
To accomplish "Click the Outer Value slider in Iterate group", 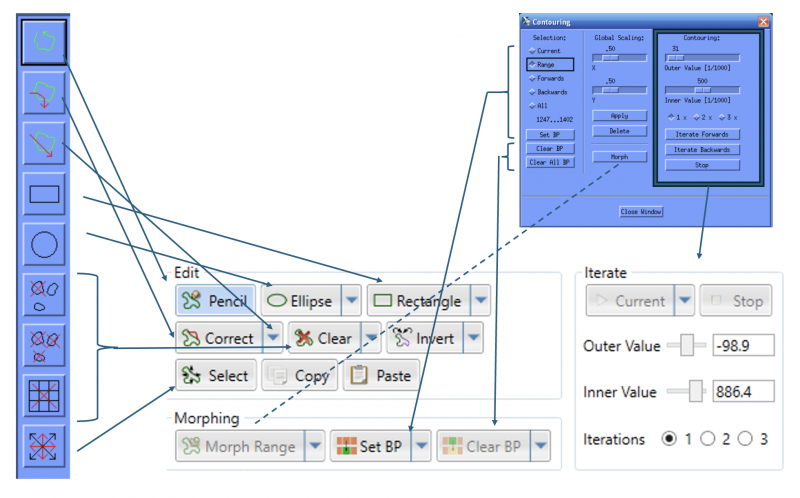I will [x=686, y=345].
